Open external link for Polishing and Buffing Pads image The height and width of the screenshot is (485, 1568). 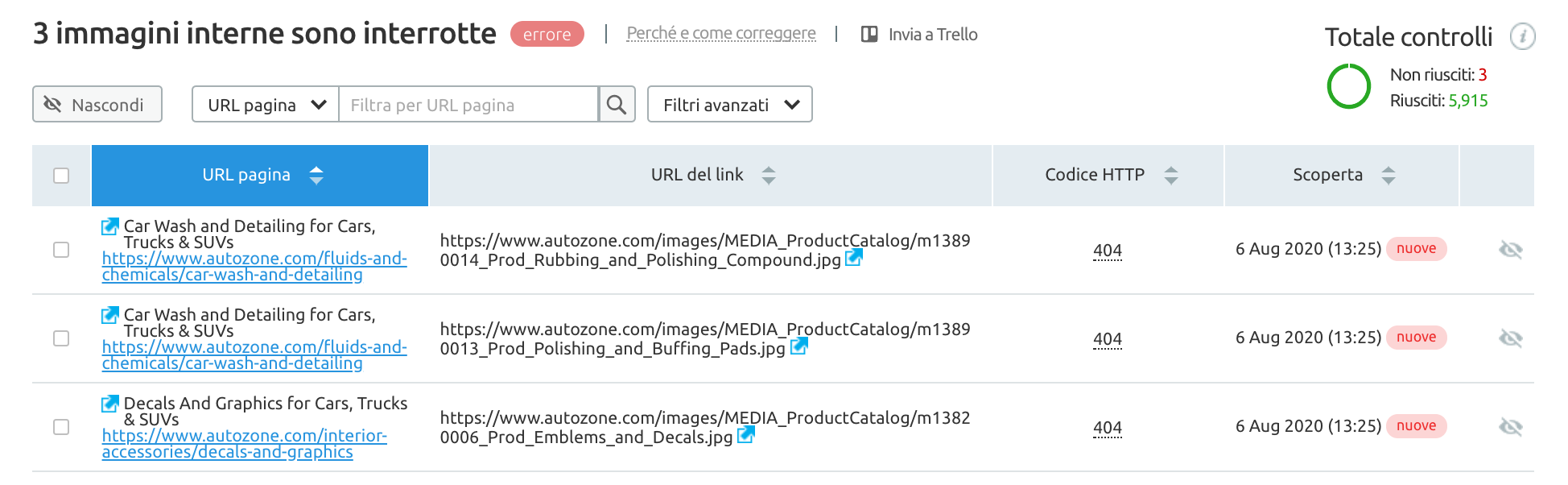click(798, 346)
